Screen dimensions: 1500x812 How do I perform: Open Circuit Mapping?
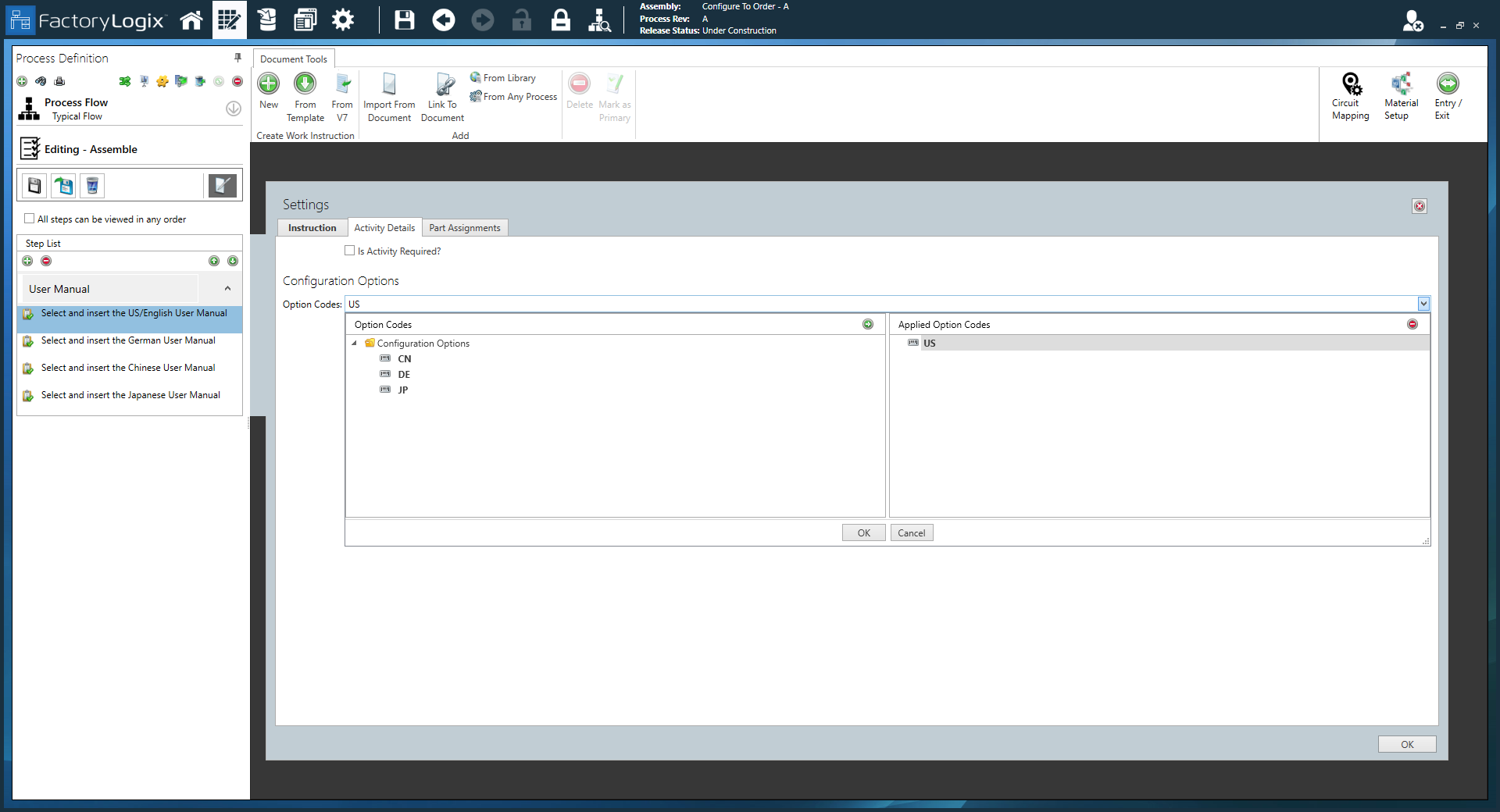pos(1351,95)
